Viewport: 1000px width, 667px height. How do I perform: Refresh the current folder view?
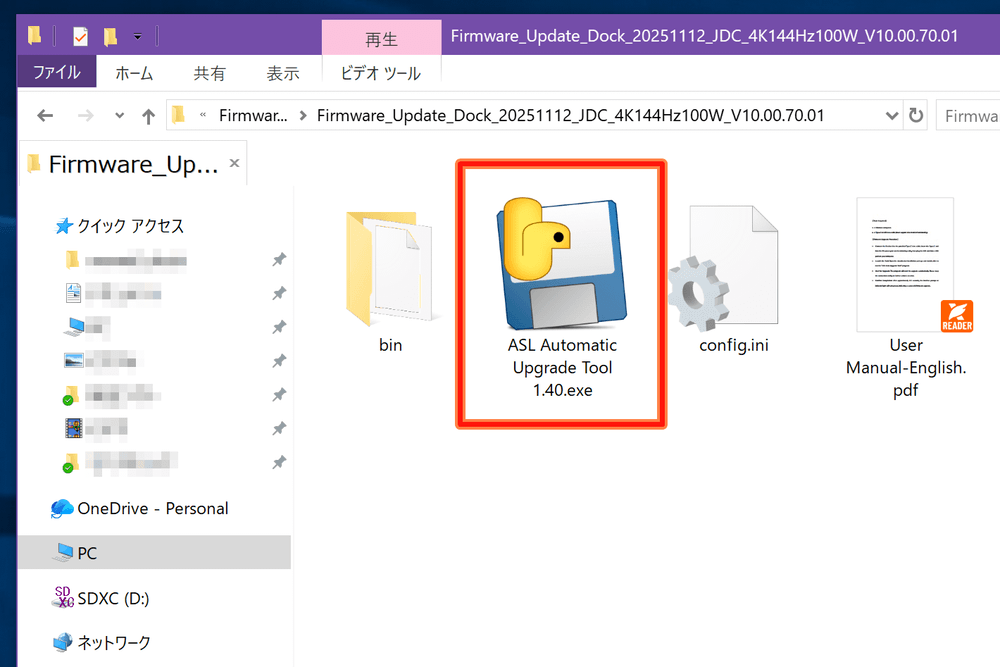[916, 115]
